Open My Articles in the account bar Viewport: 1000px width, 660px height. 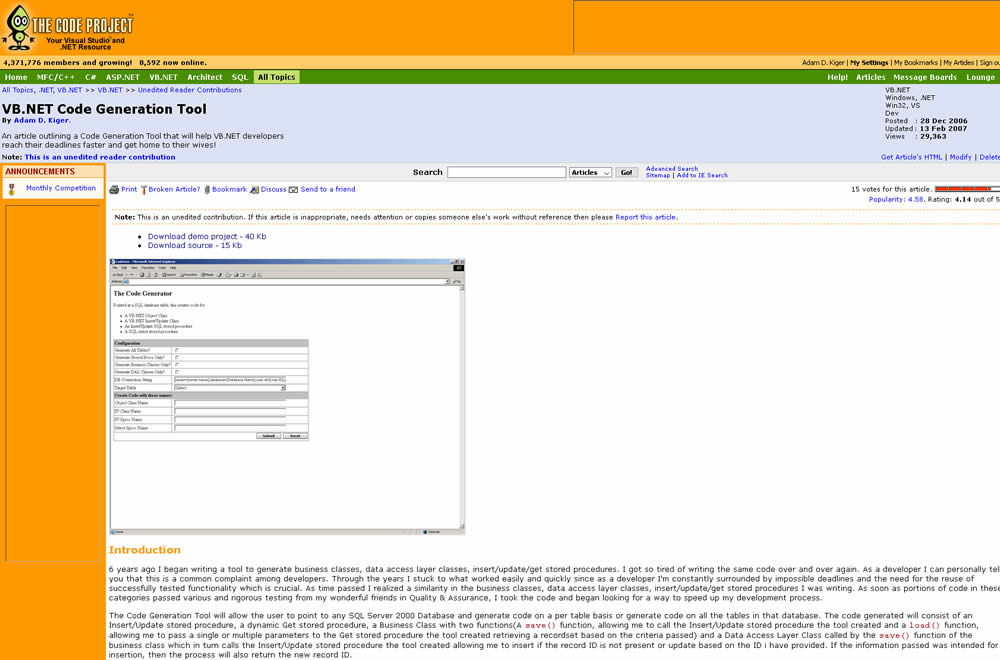pyautogui.click(x=958, y=63)
